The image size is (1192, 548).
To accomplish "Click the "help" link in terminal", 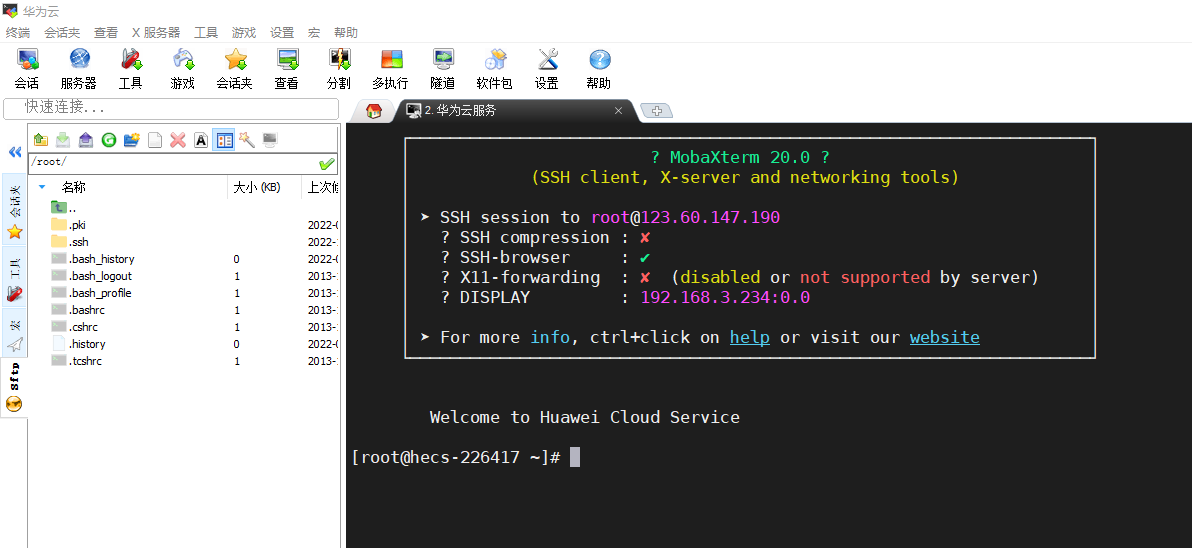I will point(749,337).
